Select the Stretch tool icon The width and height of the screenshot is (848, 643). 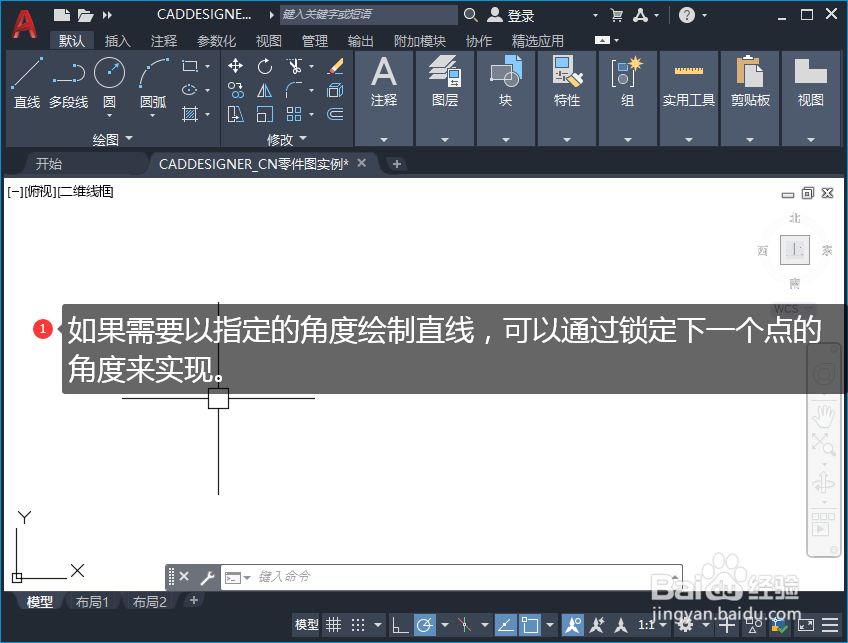(x=235, y=114)
